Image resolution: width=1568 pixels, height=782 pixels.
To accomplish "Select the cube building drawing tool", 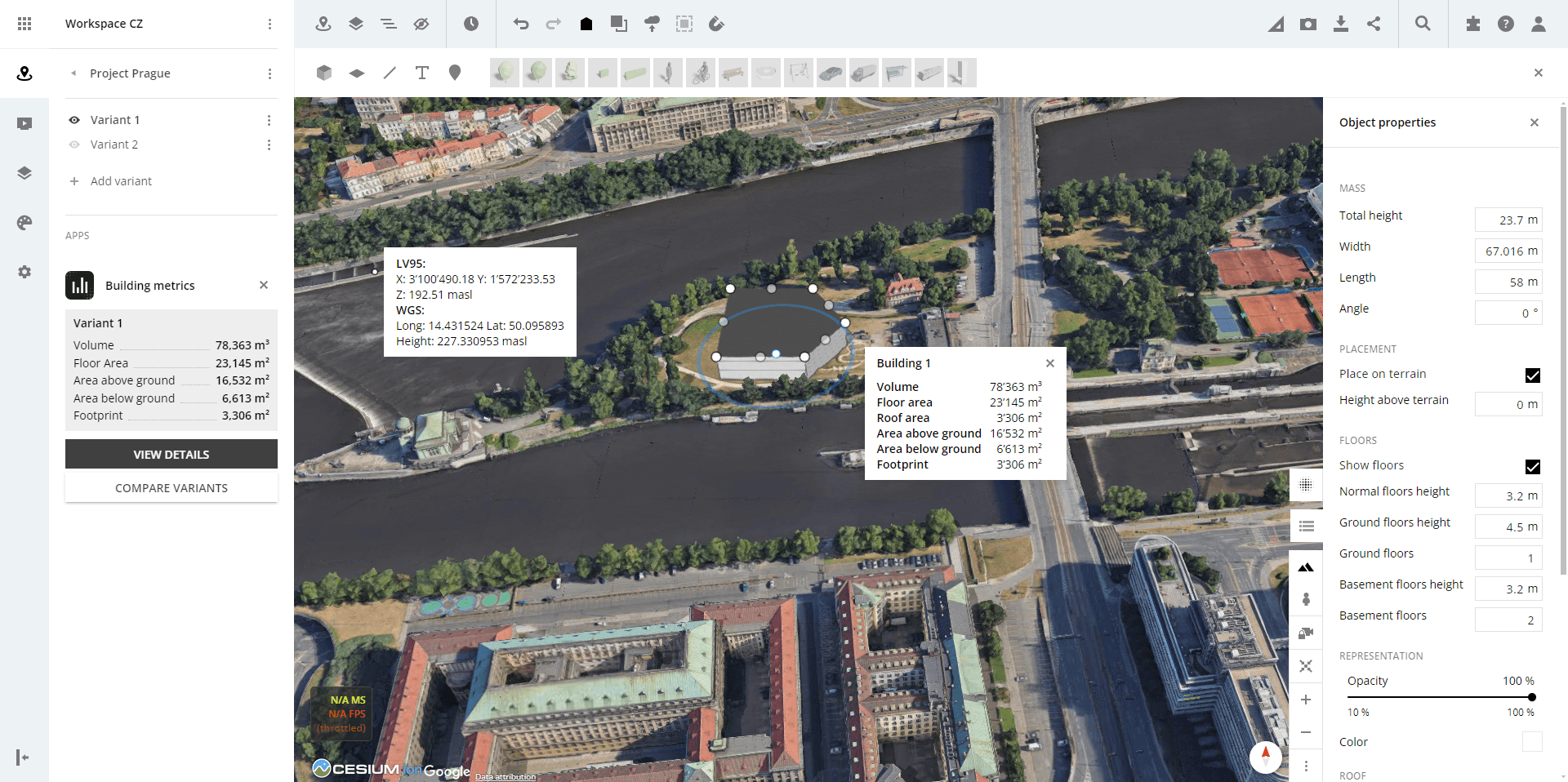I will click(x=324, y=73).
